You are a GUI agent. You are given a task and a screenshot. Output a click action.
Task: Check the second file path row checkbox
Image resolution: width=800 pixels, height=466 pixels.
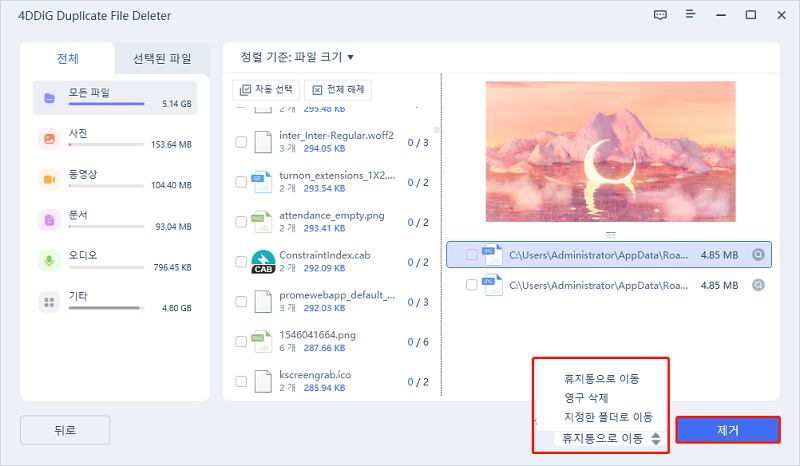pos(471,285)
